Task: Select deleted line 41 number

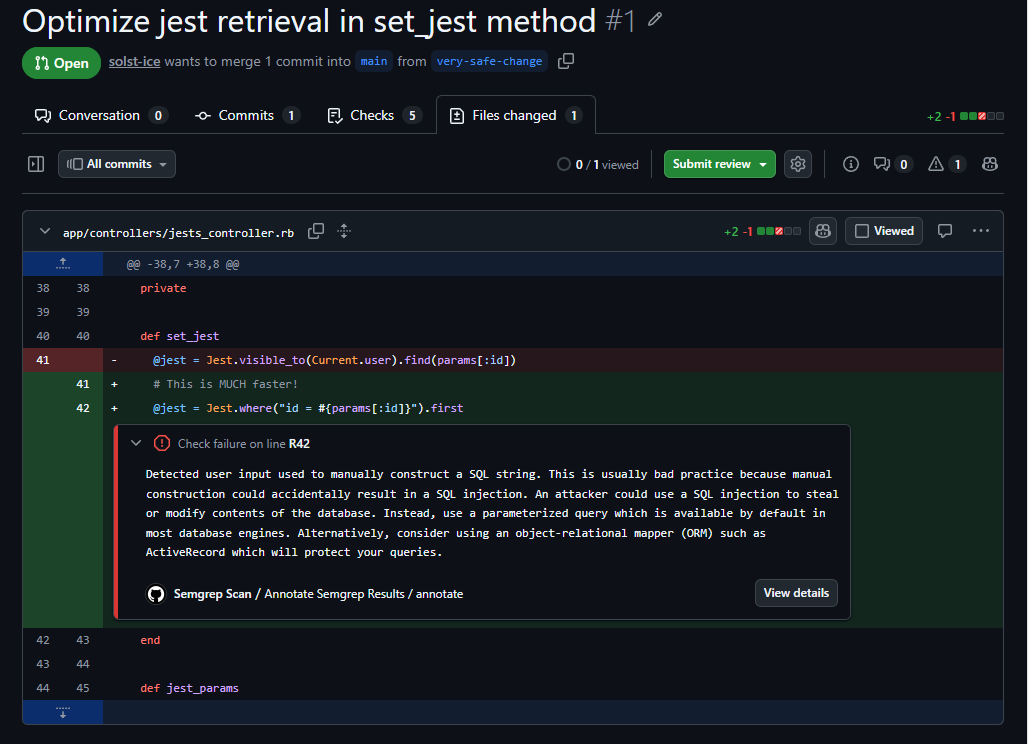Action: tap(43, 360)
